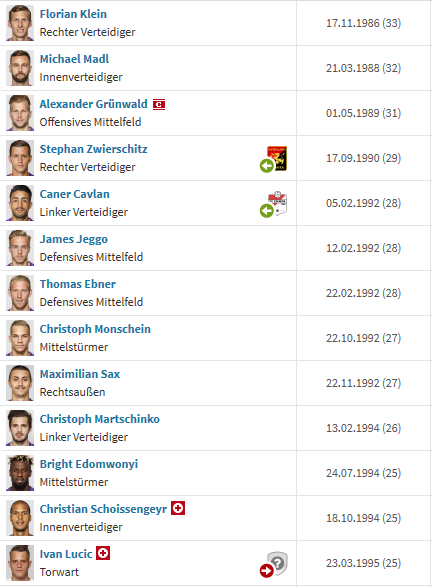Click the red departure arrow in Lucic's row
The height and width of the screenshot is (587, 432).
[267, 571]
